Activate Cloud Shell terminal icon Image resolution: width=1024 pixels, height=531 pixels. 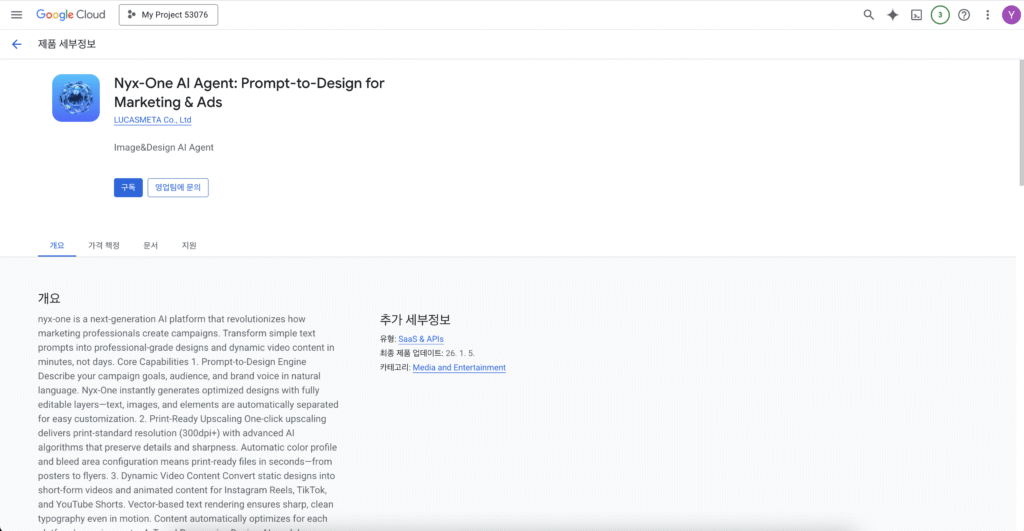tap(916, 15)
